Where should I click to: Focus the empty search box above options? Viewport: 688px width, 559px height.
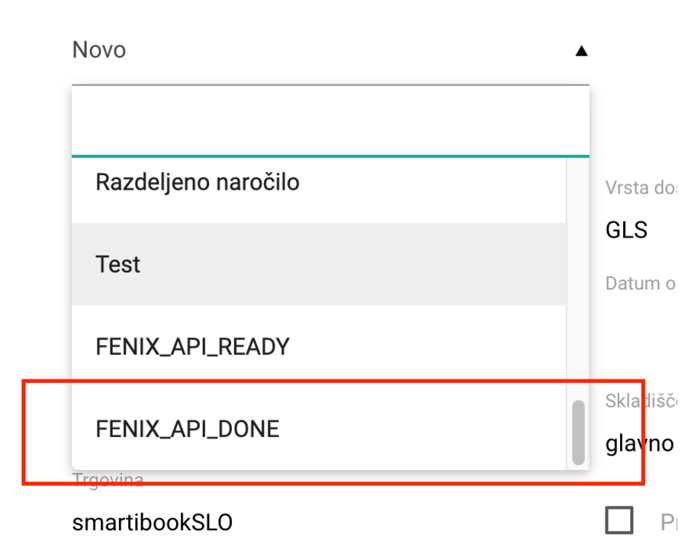[330, 121]
